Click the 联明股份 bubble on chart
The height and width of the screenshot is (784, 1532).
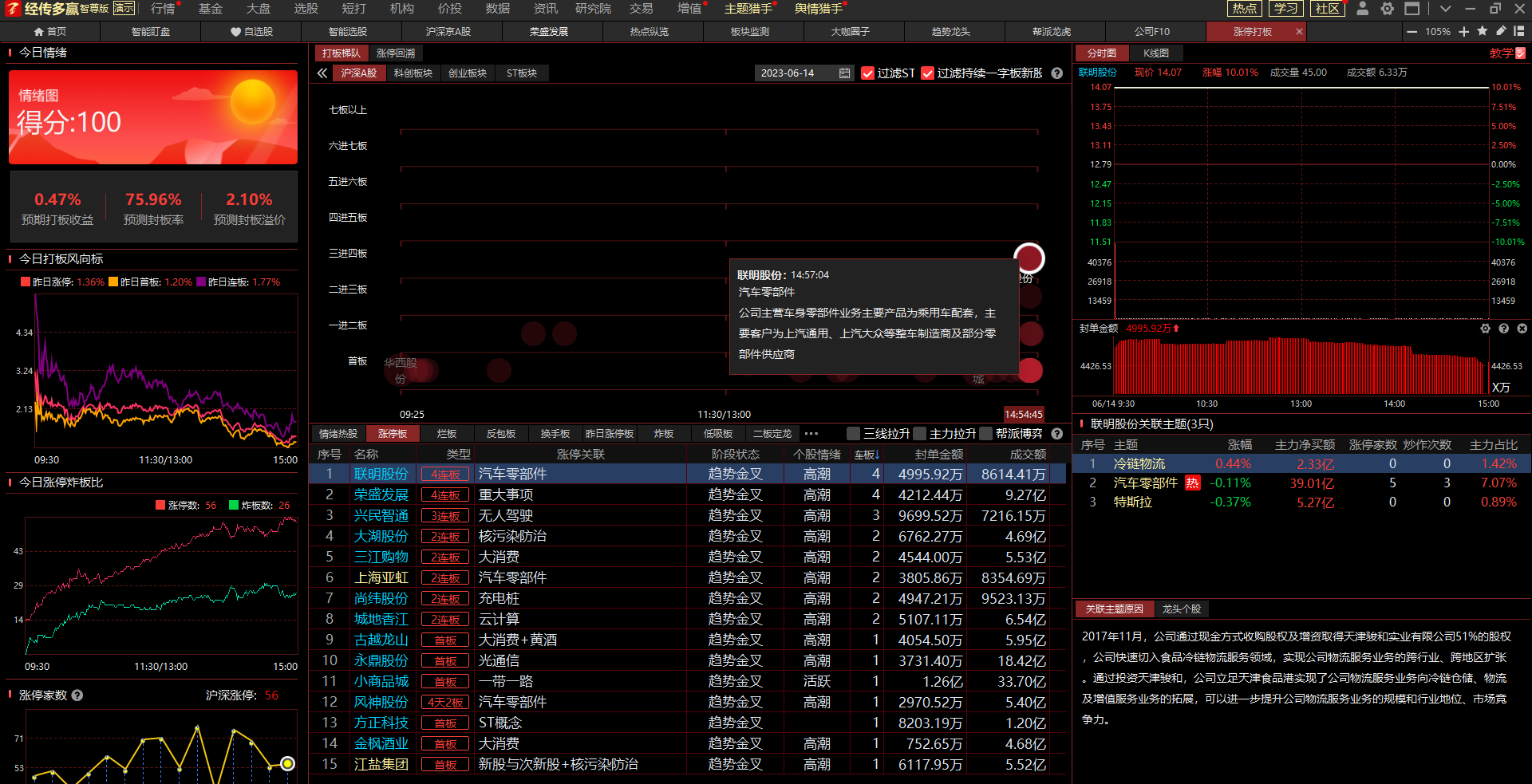pyautogui.click(x=1029, y=258)
